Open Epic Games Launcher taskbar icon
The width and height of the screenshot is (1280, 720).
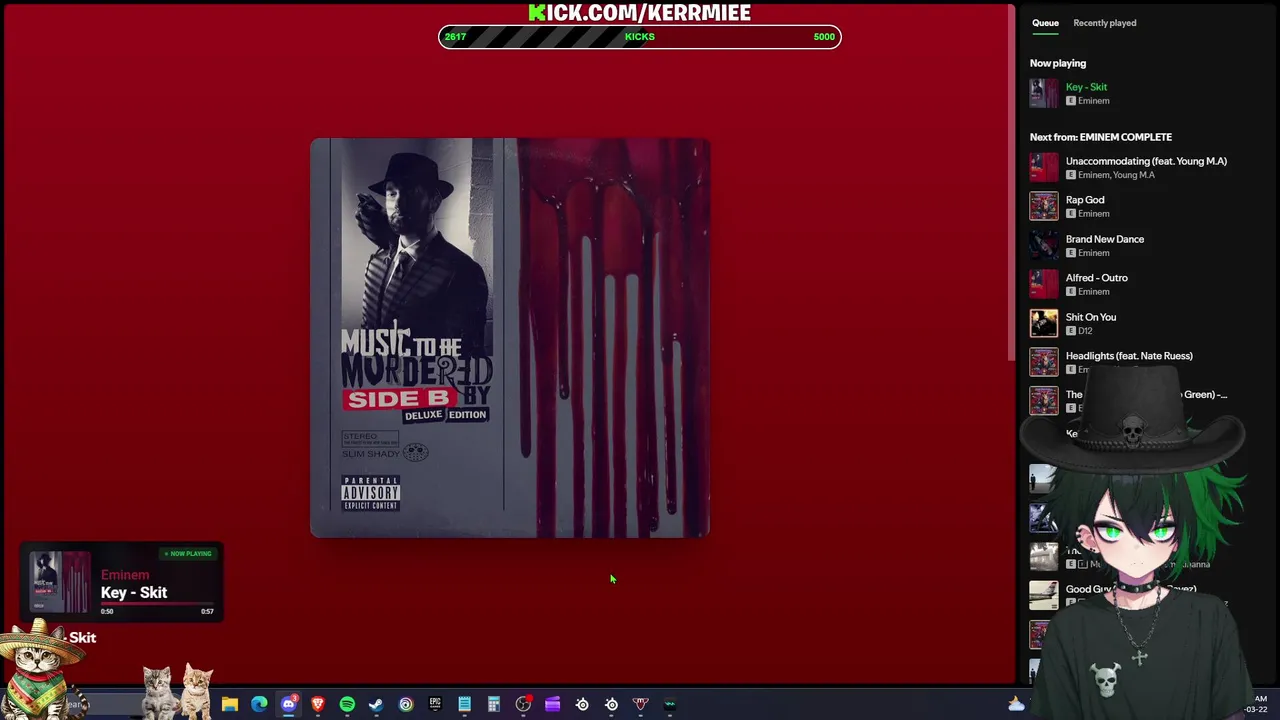[x=435, y=704]
